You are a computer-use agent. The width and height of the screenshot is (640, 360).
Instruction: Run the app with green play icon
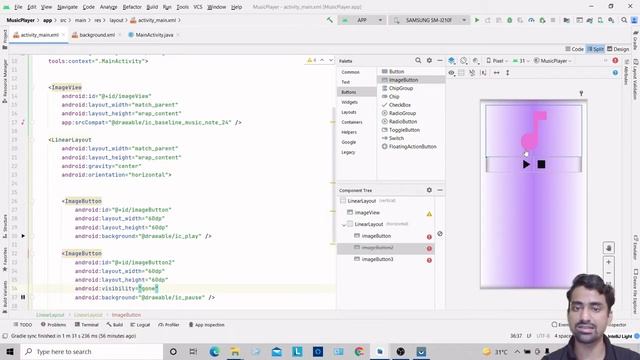click(477, 20)
